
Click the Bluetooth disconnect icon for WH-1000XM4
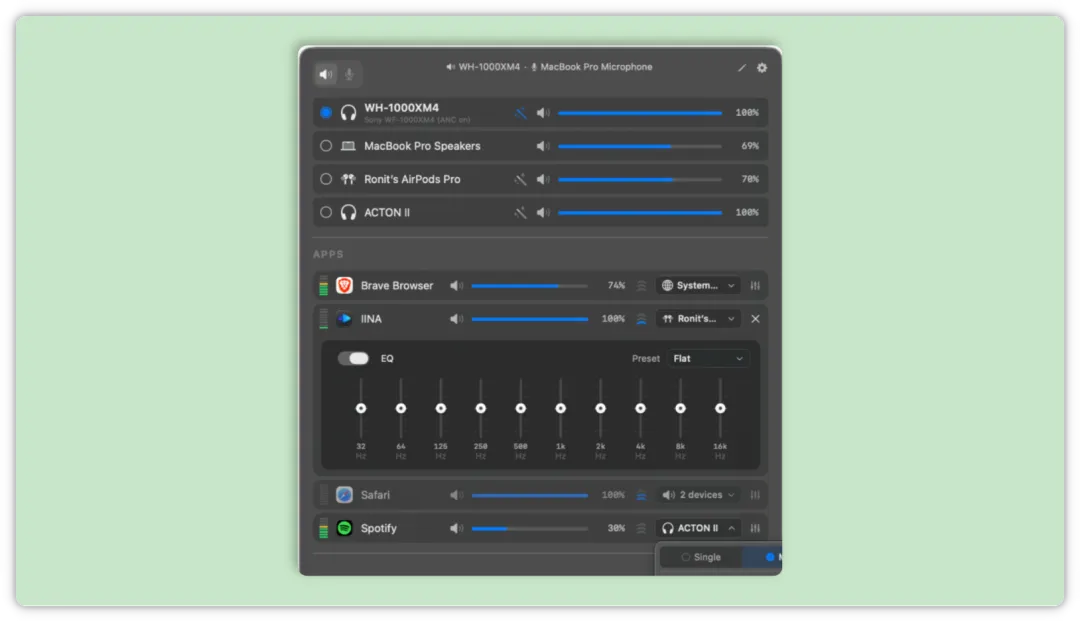(x=521, y=112)
